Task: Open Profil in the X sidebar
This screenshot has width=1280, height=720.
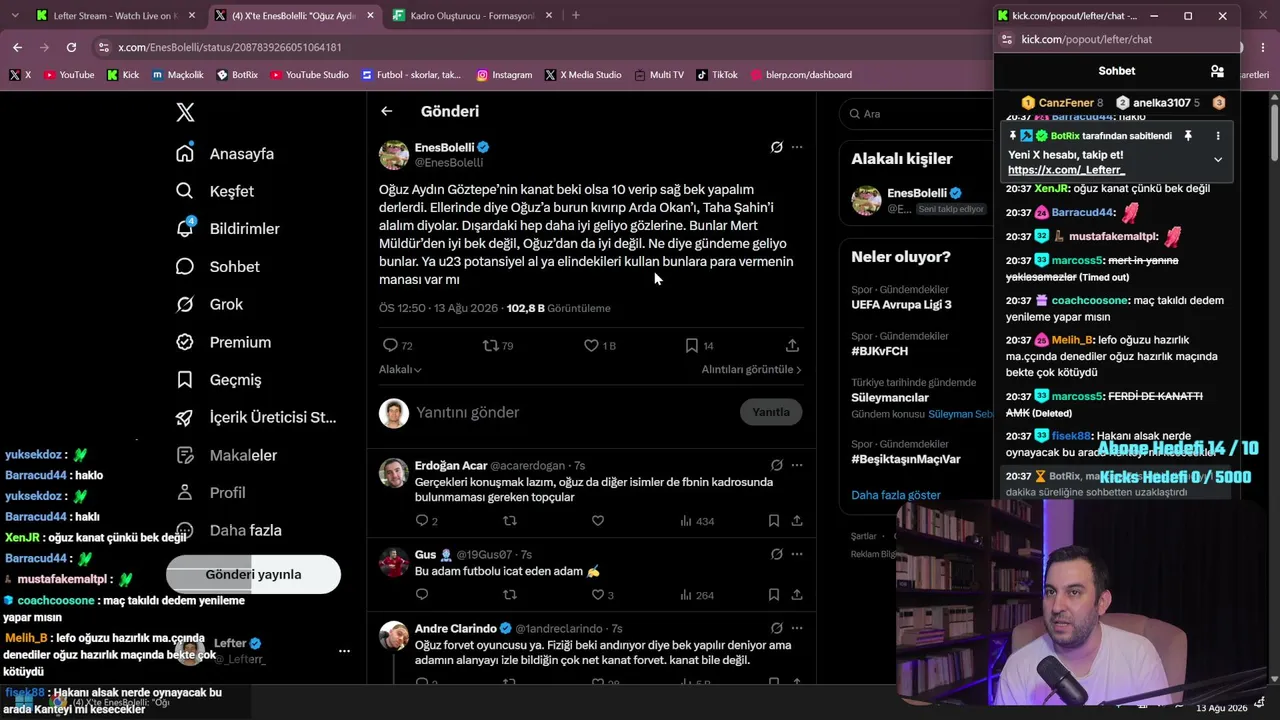Action: pos(210,493)
